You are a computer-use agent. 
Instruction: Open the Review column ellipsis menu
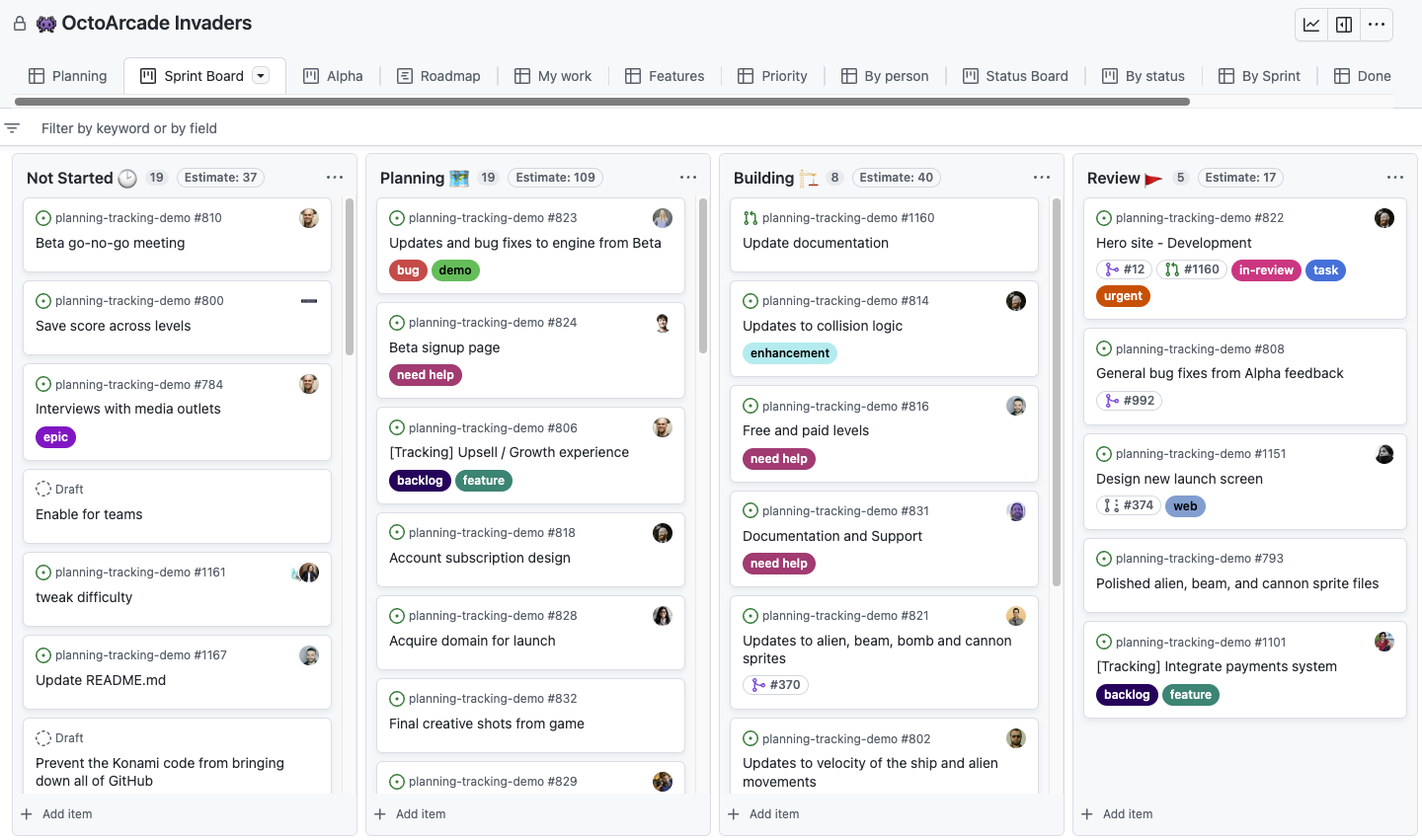coord(1395,177)
